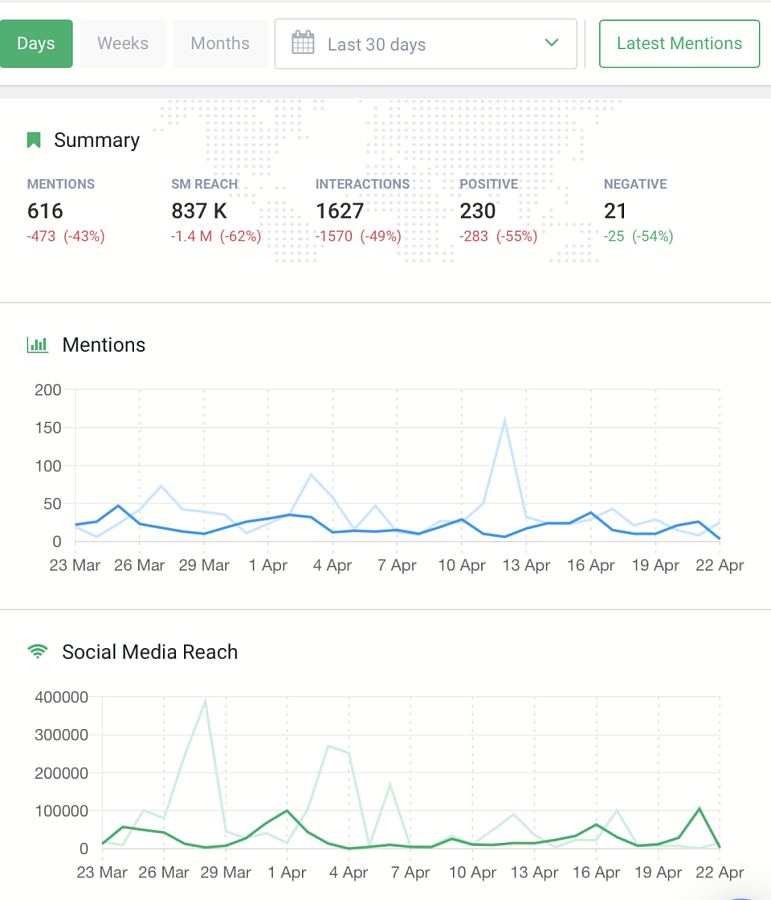The height and width of the screenshot is (900, 771).
Task: Click the 1 Apr label on Social Media Reach chart
Action: tap(287, 872)
